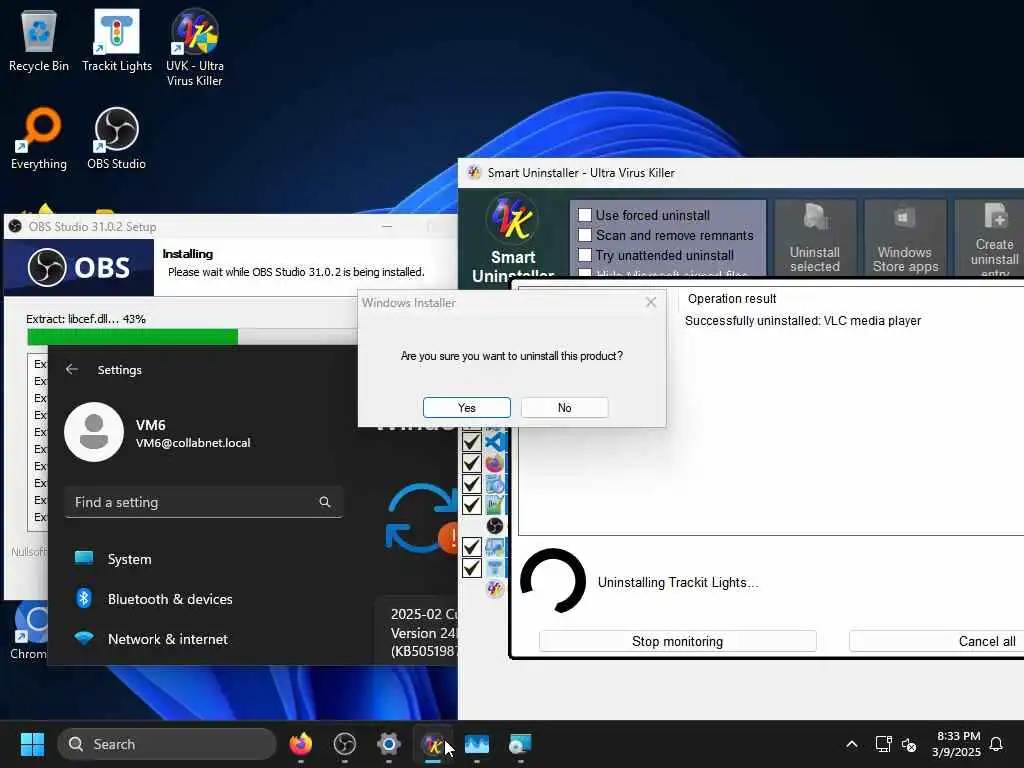Select the OBS Studio desktop shortcut
Screen dimensions: 1024x768
point(116,138)
